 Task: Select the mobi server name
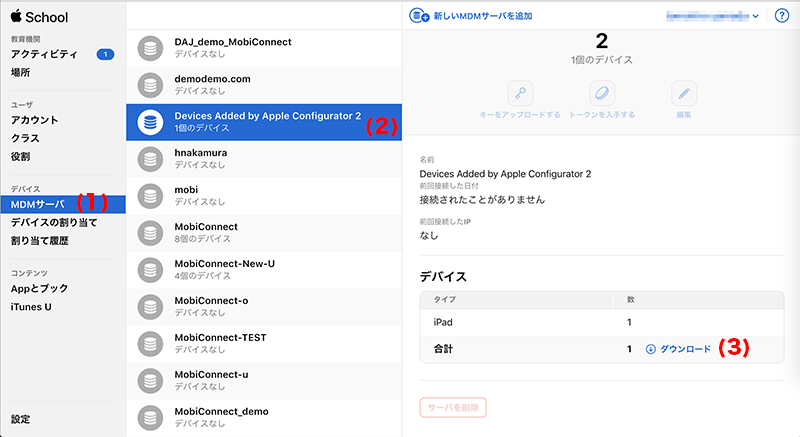click(186, 190)
